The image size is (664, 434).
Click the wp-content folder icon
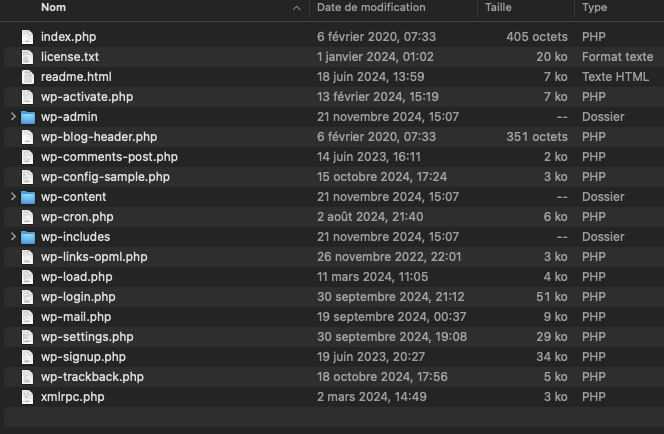[27, 197]
